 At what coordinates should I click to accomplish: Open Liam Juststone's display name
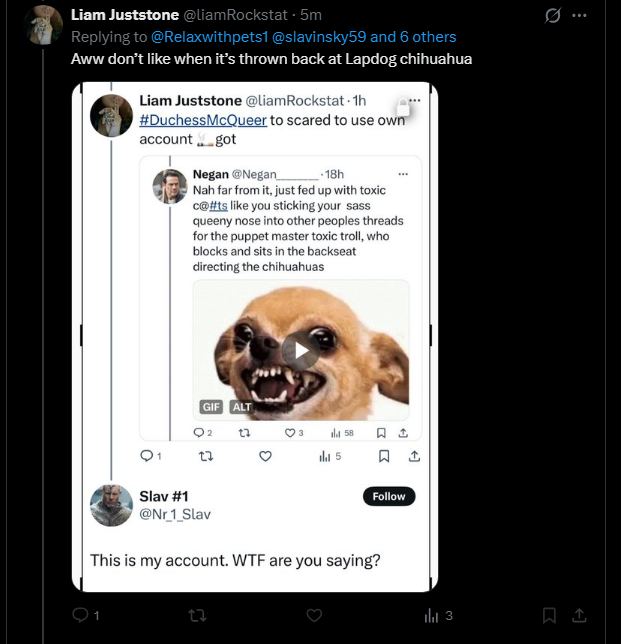click(125, 15)
